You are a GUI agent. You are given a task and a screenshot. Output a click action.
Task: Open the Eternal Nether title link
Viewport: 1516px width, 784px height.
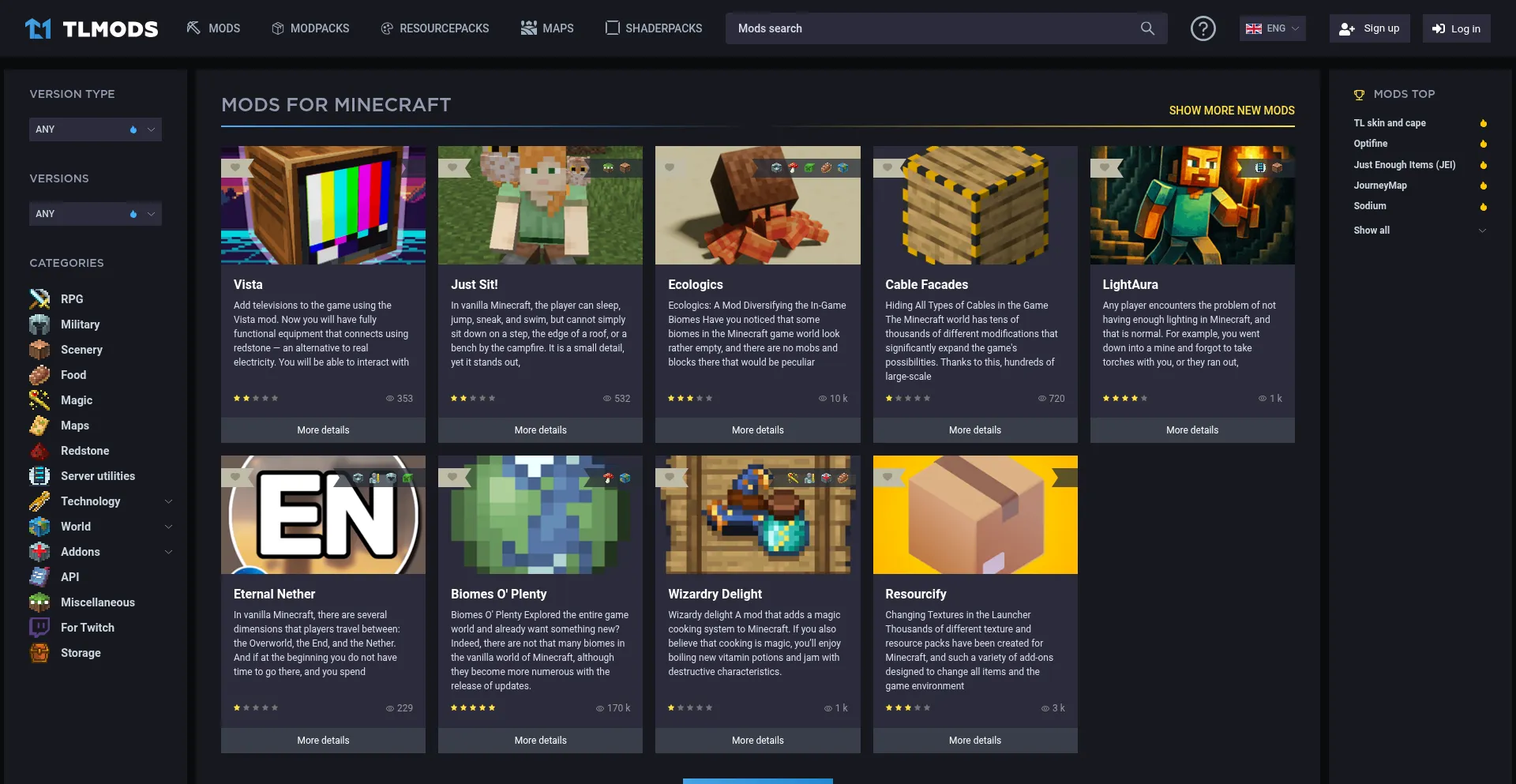pos(274,594)
